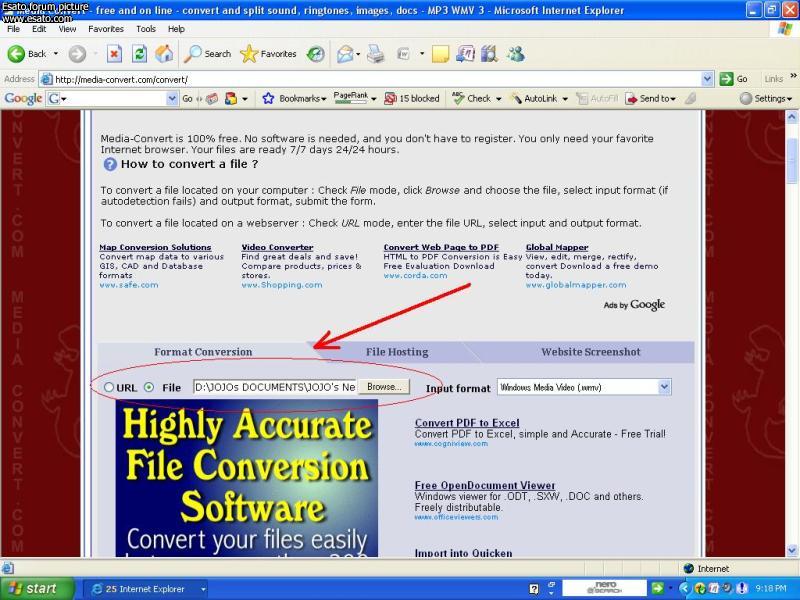The height and width of the screenshot is (600, 800).
Task: Expand the Bookmarks dropdown arrow
Action: pos(323,99)
